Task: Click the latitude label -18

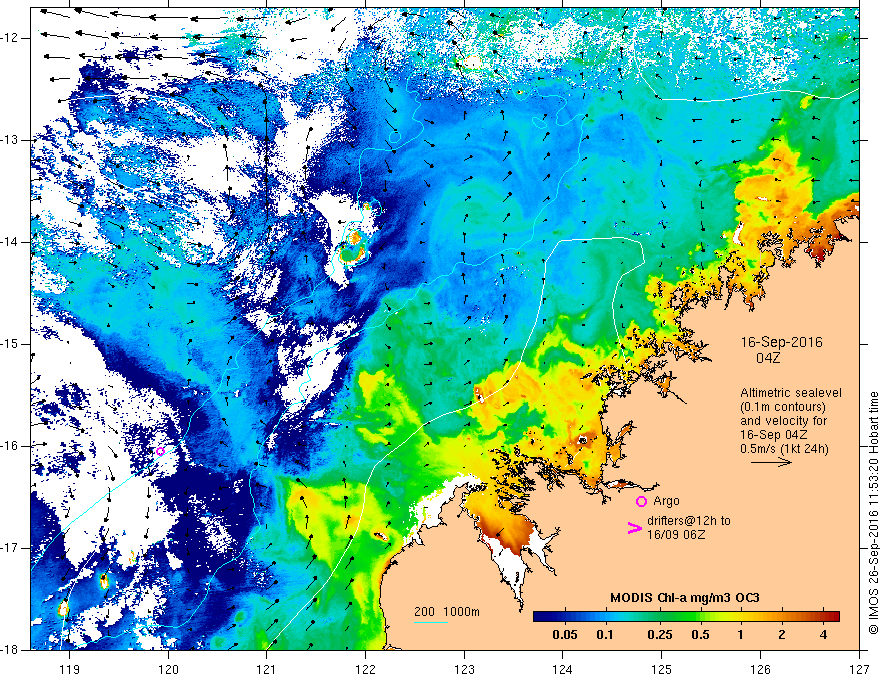Action: (x=10, y=650)
